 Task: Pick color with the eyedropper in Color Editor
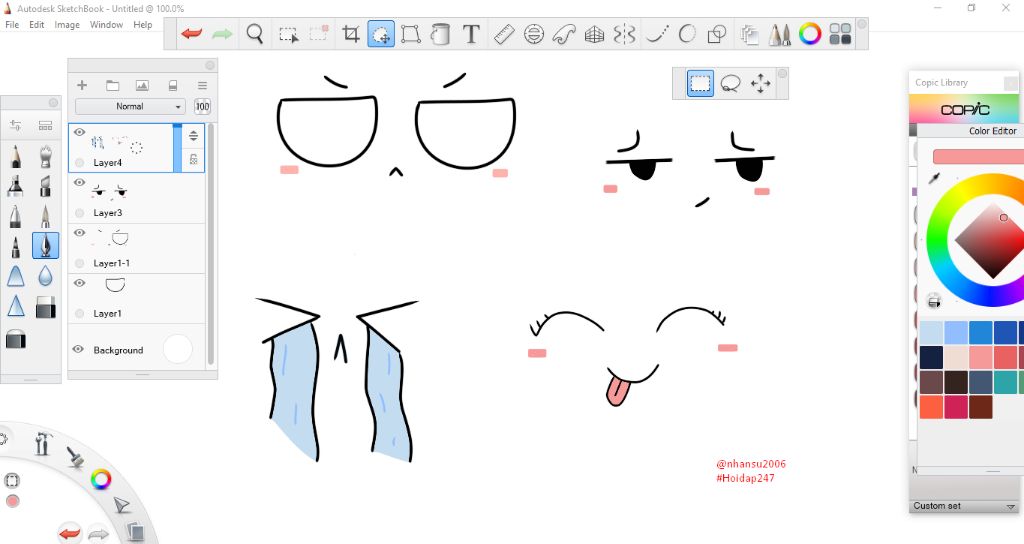click(935, 178)
